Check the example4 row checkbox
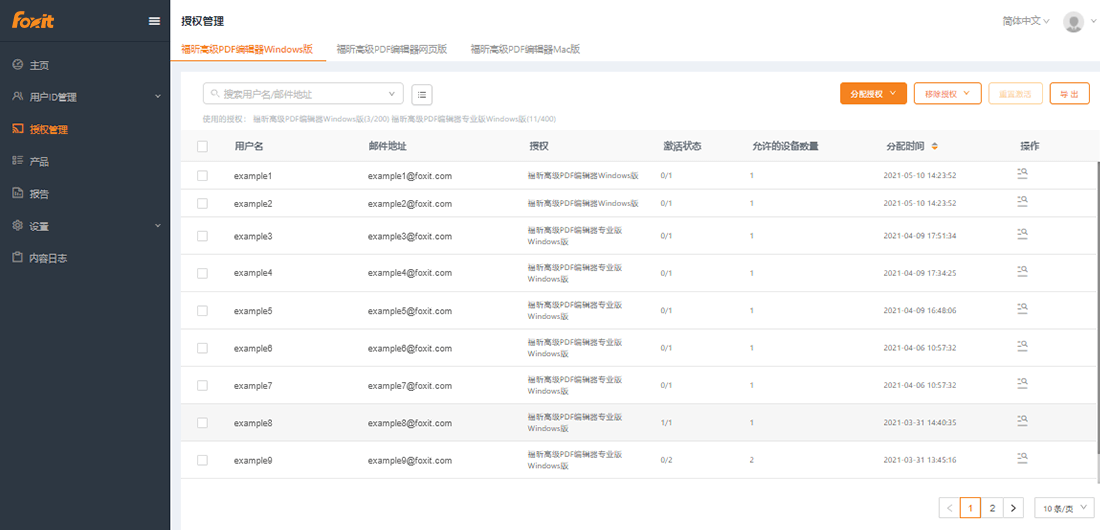The height and width of the screenshot is (530, 1100). tap(202, 273)
